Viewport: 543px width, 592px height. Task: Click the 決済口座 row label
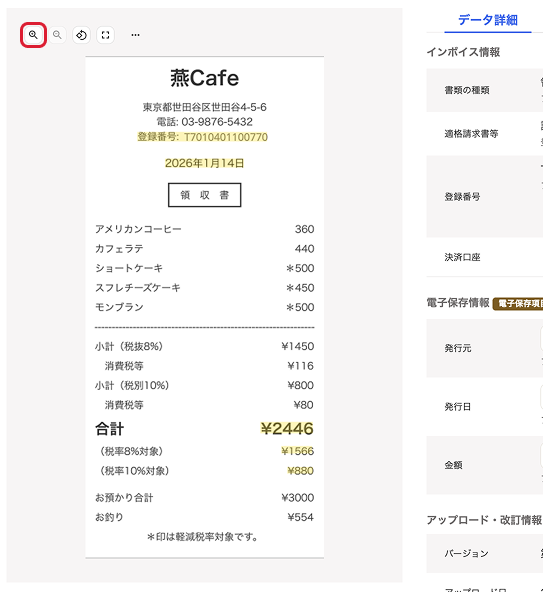(x=462, y=257)
